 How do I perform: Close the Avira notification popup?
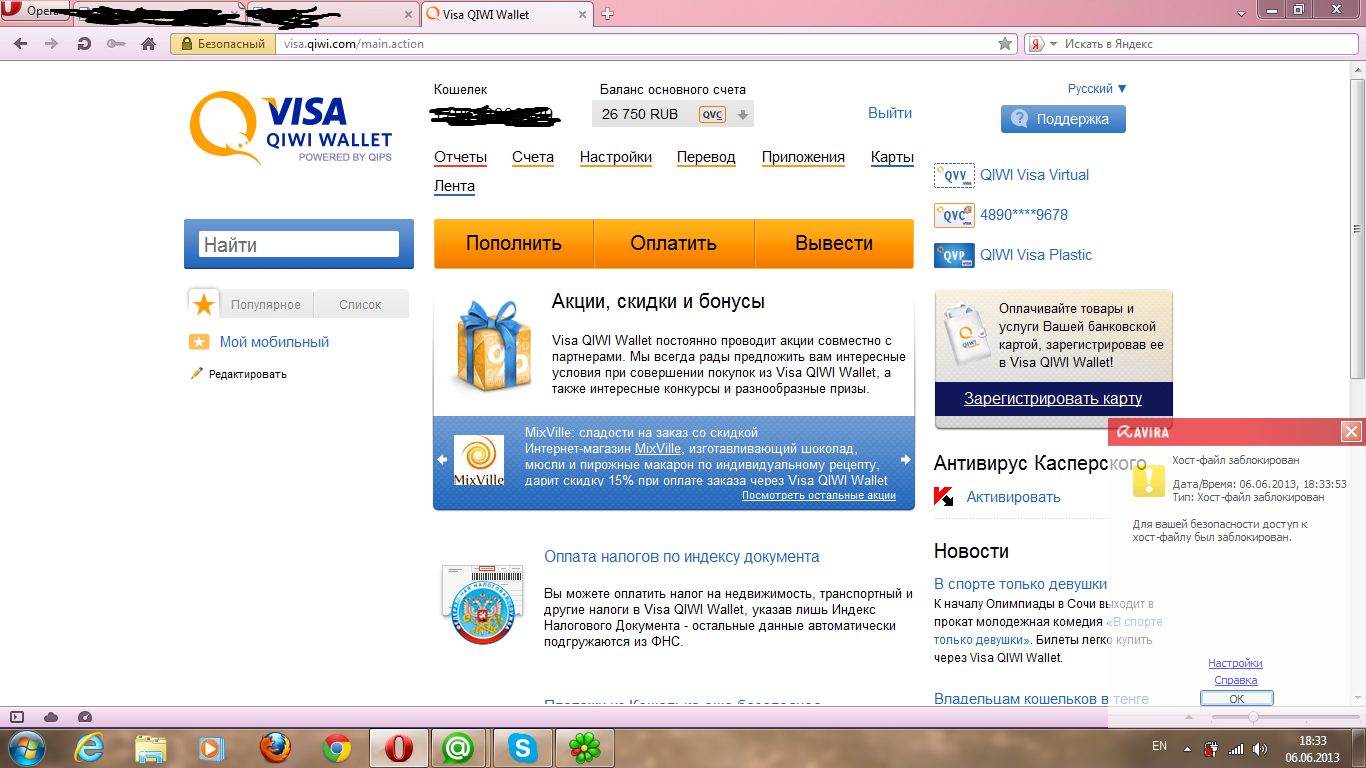point(1351,432)
